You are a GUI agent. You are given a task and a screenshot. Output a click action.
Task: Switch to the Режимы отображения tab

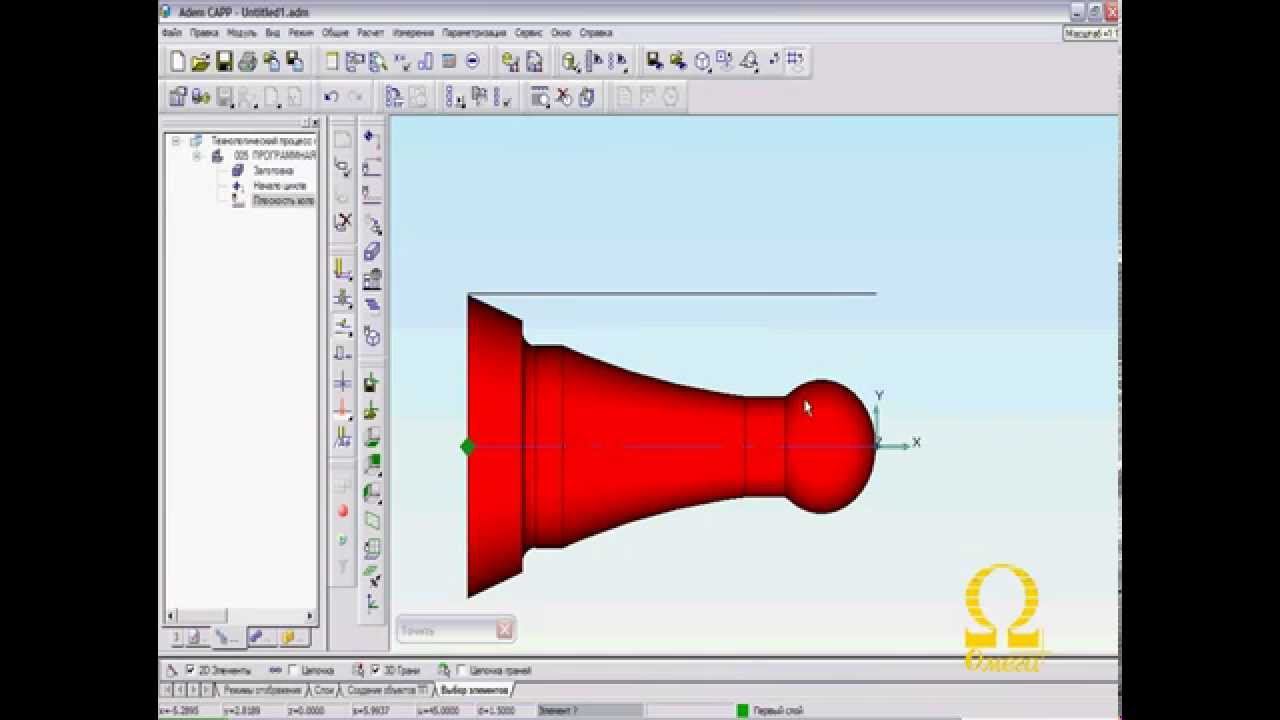[x=262, y=690]
